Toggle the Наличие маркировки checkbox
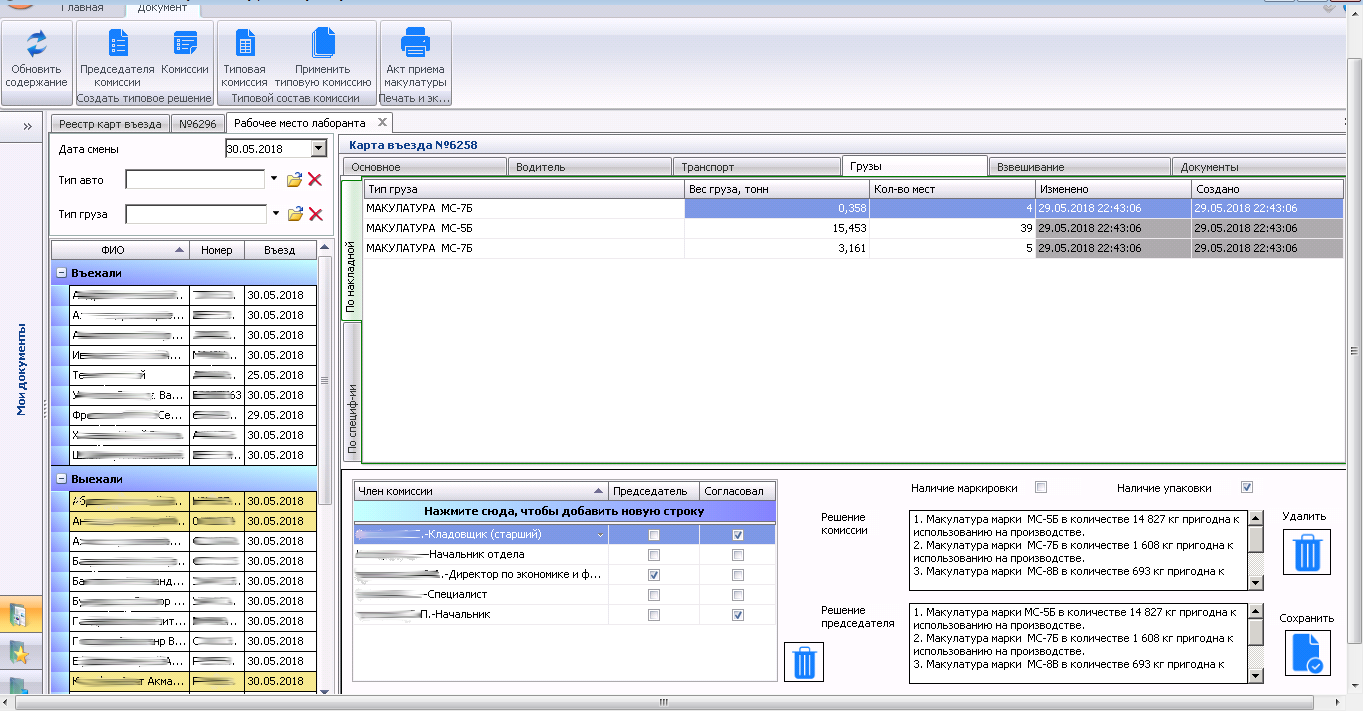The width and height of the screenshot is (1363, 711). coord(1041,488)
